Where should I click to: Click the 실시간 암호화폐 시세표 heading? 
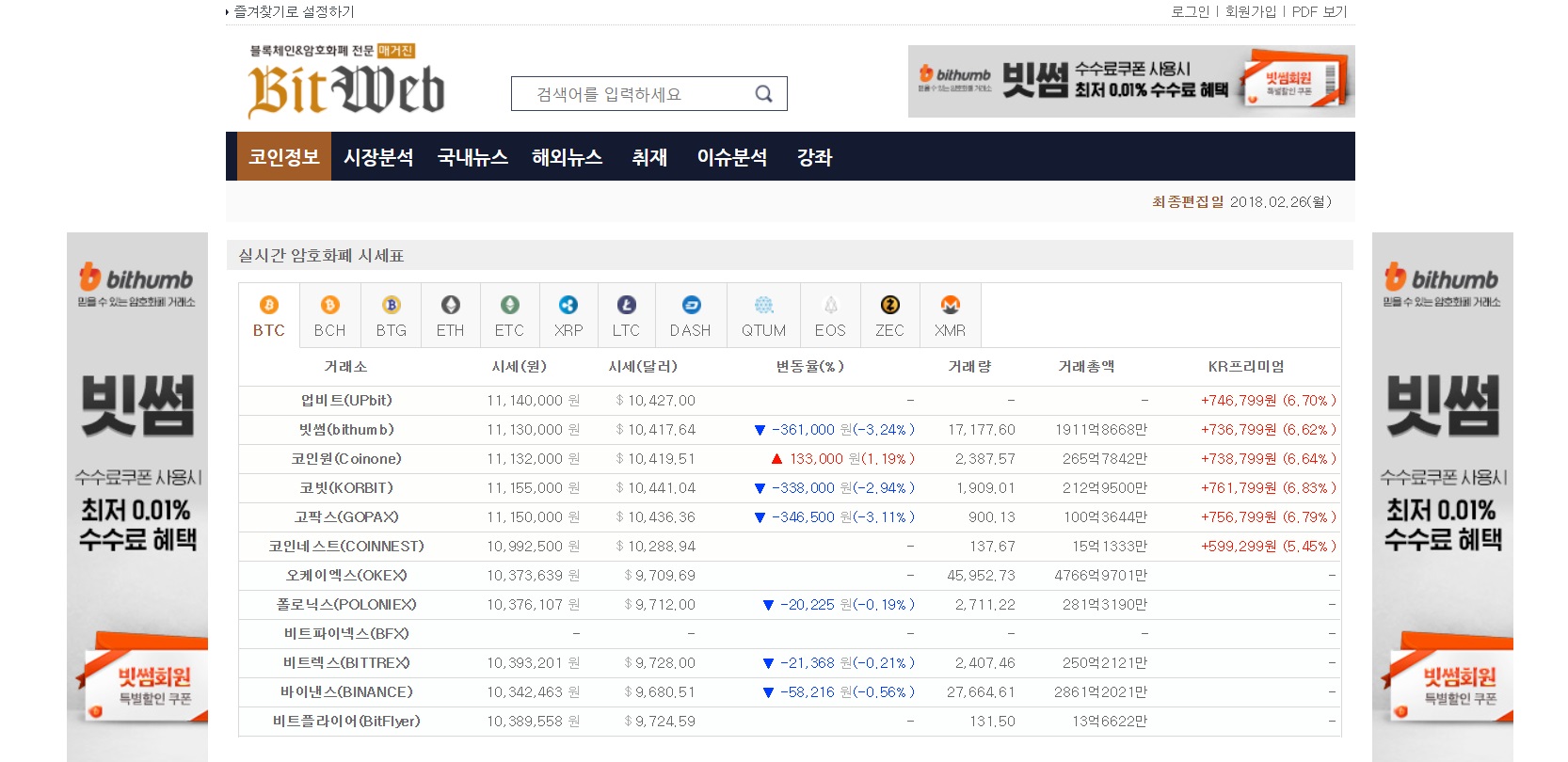pos(321,256)
